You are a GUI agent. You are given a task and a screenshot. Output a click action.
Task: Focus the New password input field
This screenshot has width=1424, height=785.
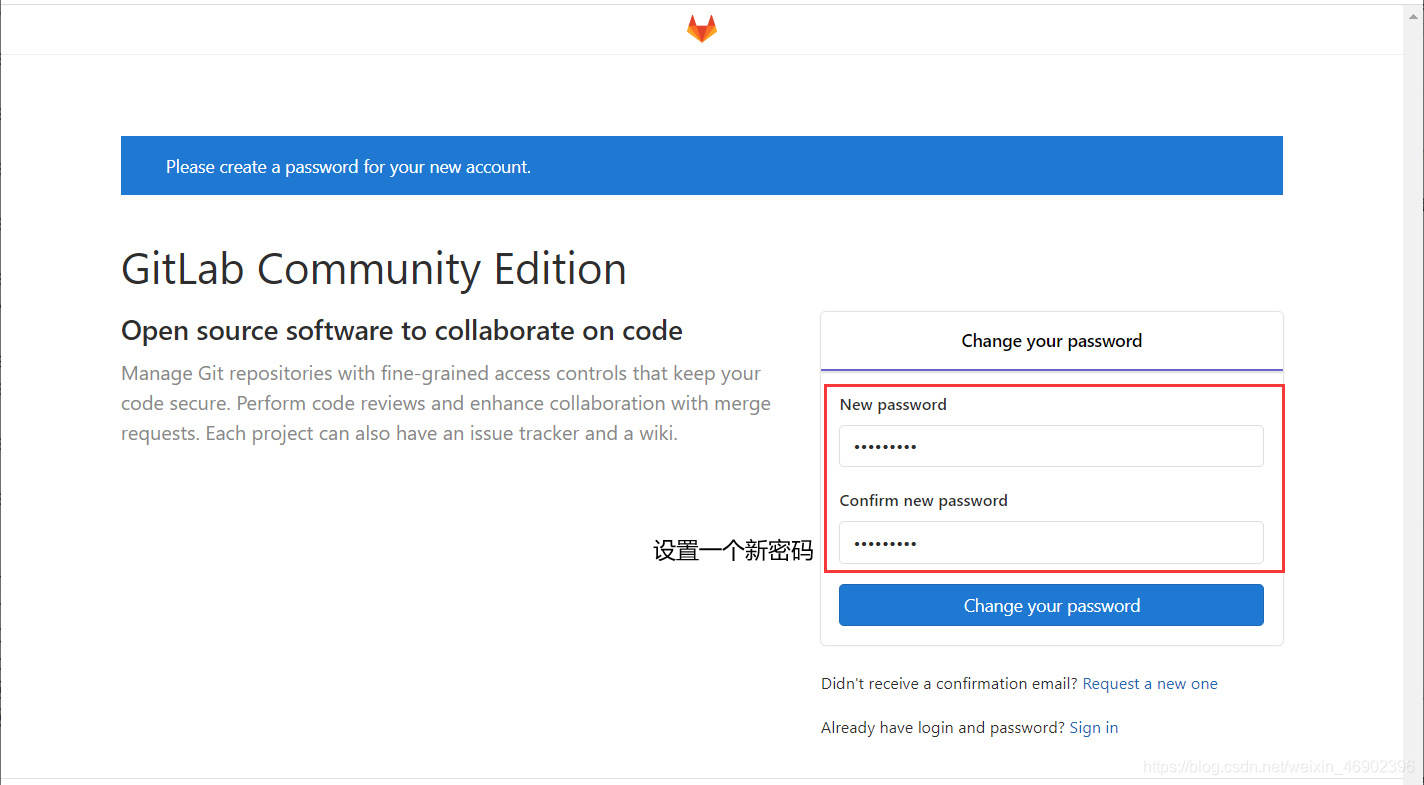[1051, 446]
